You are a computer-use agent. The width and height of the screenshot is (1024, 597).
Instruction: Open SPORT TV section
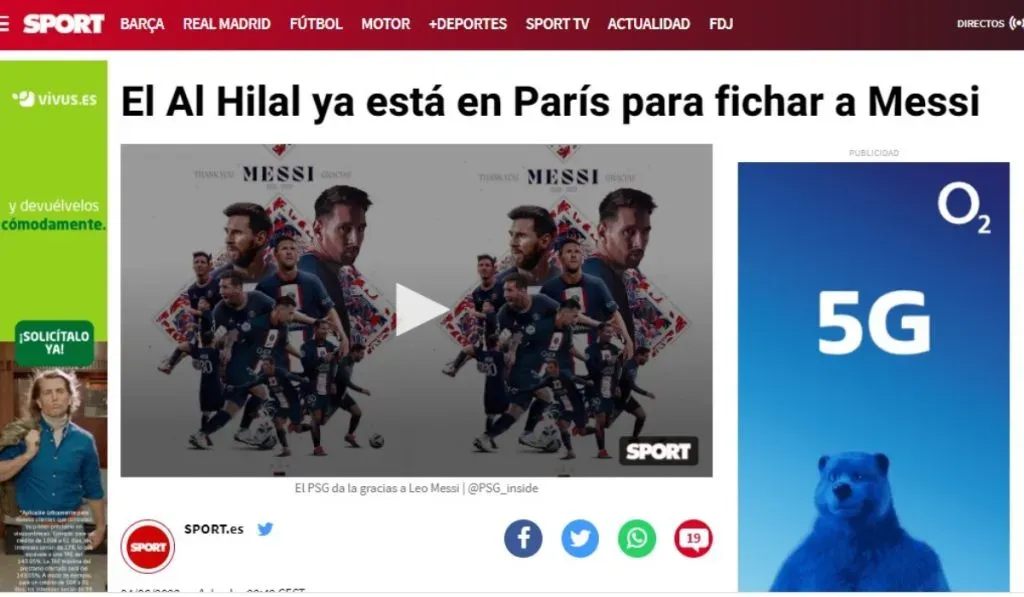(557, 24)
